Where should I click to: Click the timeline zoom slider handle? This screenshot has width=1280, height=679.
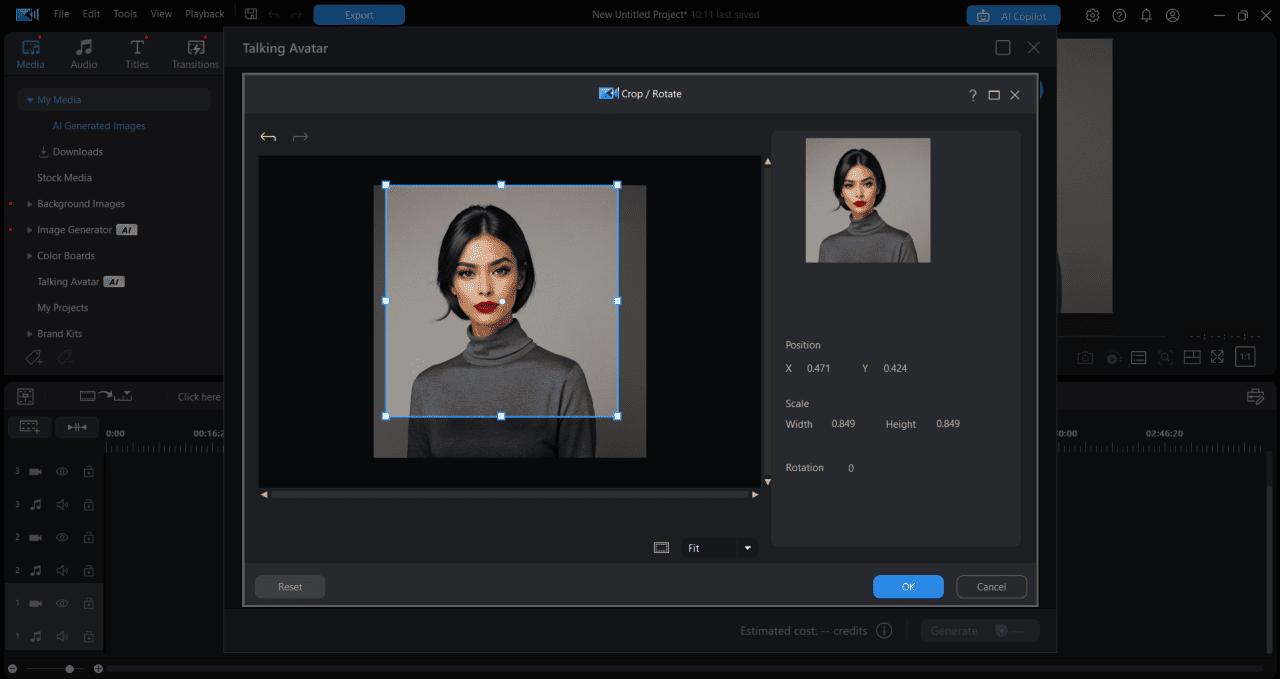tap(69, 668)
